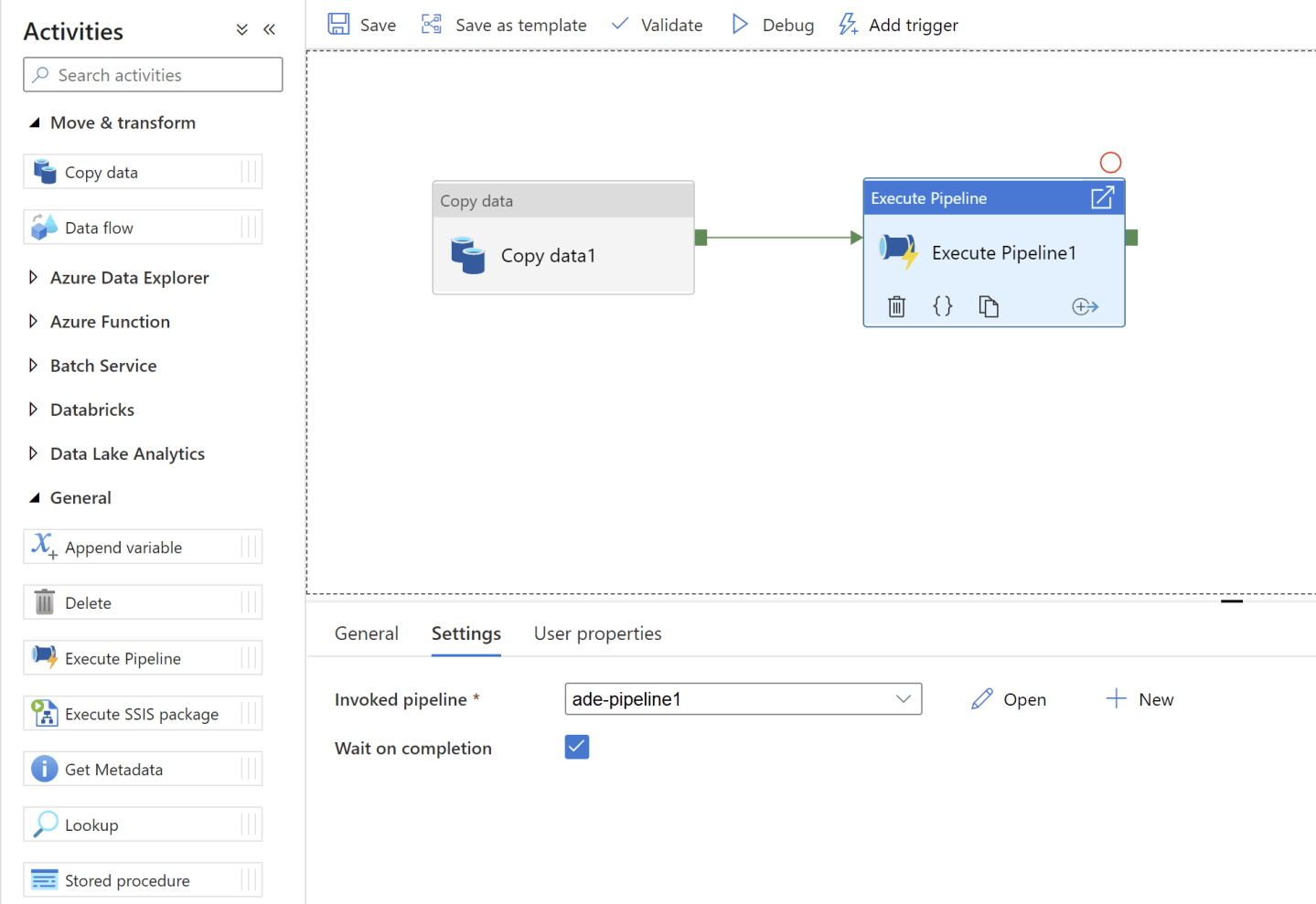
Task: Open the User properties tab
Action: point(598,633)
